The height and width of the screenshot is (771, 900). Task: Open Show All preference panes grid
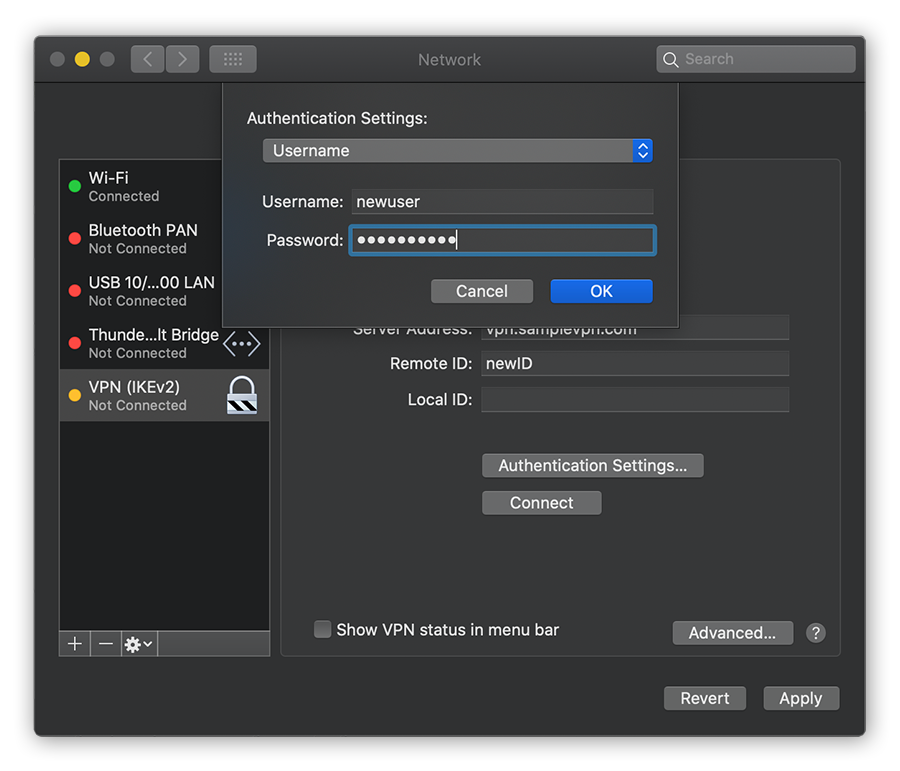232,59
